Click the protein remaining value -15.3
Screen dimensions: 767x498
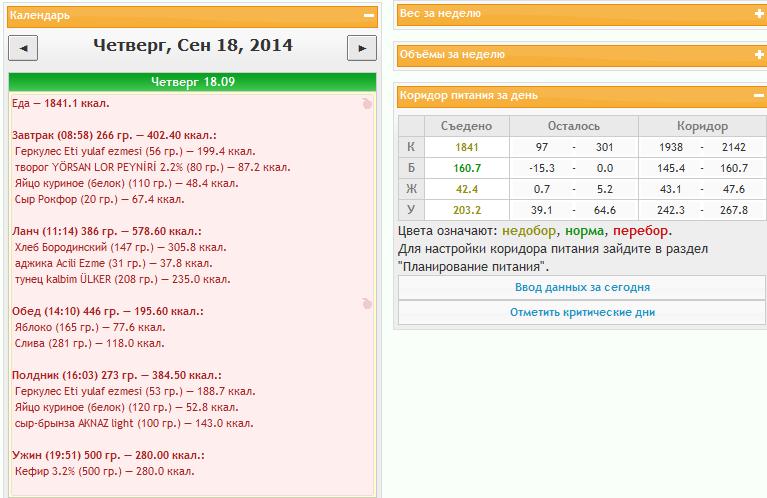tap(542, 168)
